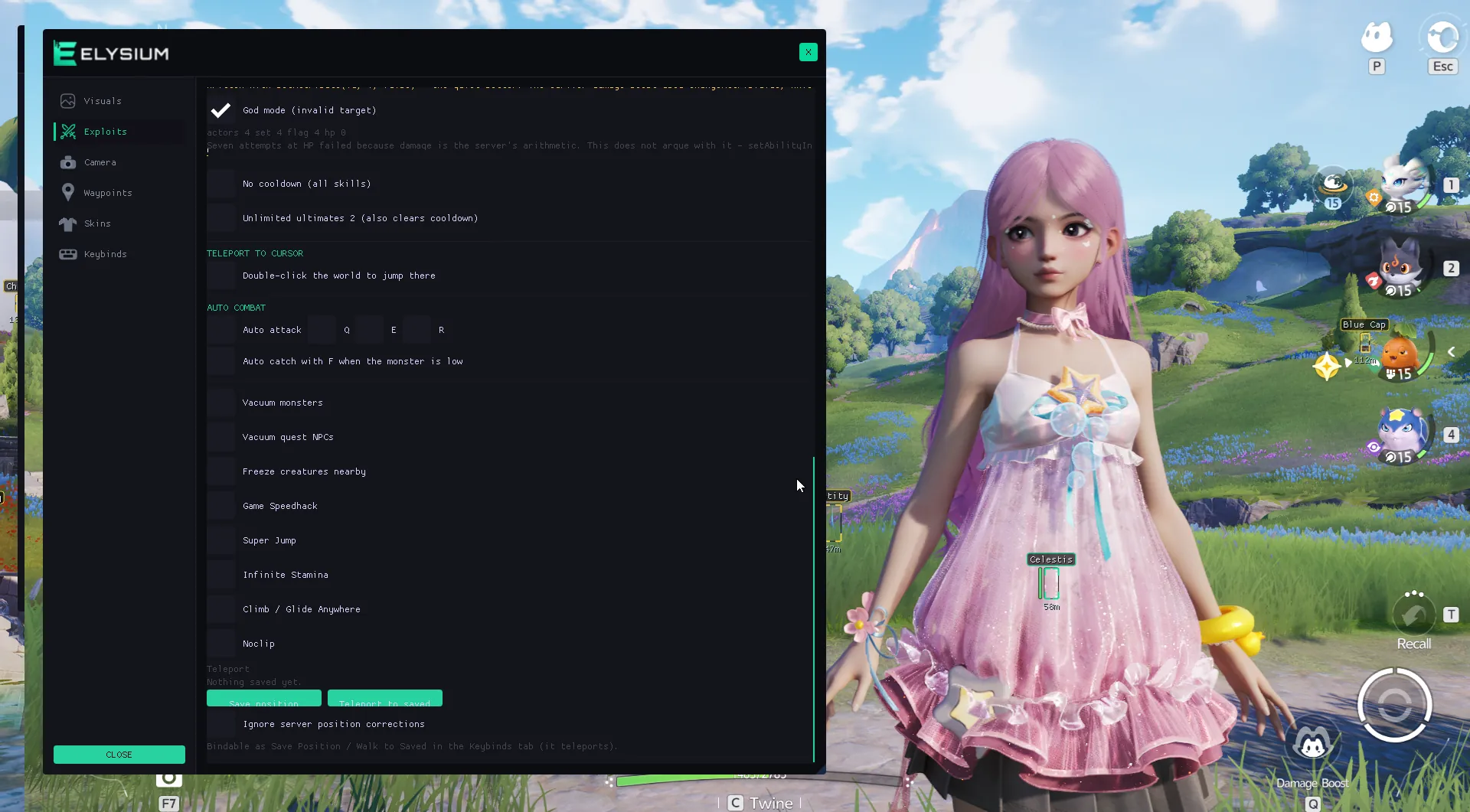Enable Super Jump checkbox
The image size is (1470, 812).
pos(220,540)
